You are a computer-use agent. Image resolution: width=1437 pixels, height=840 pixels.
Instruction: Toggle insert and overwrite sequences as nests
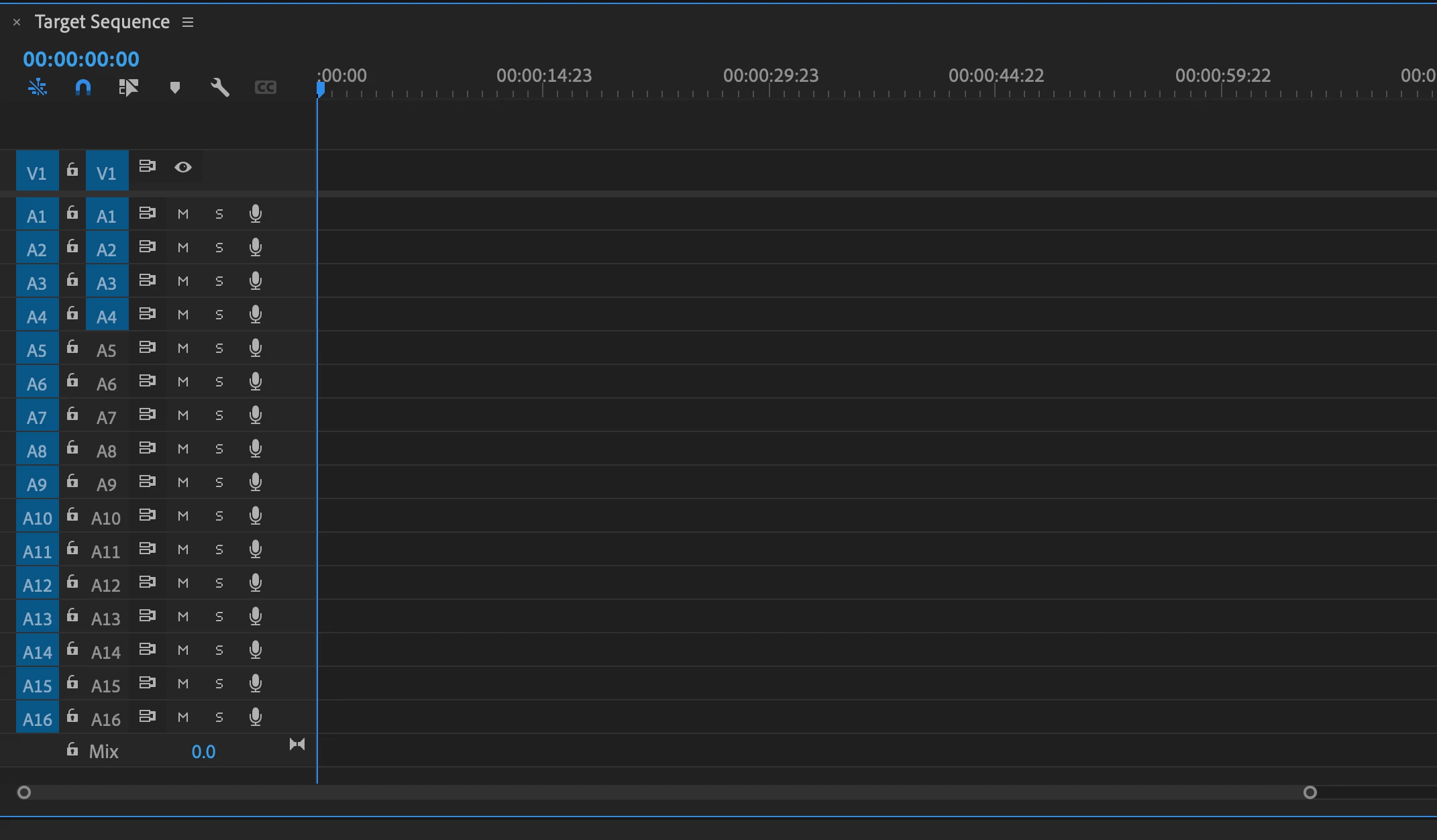(x=38, y=87)
